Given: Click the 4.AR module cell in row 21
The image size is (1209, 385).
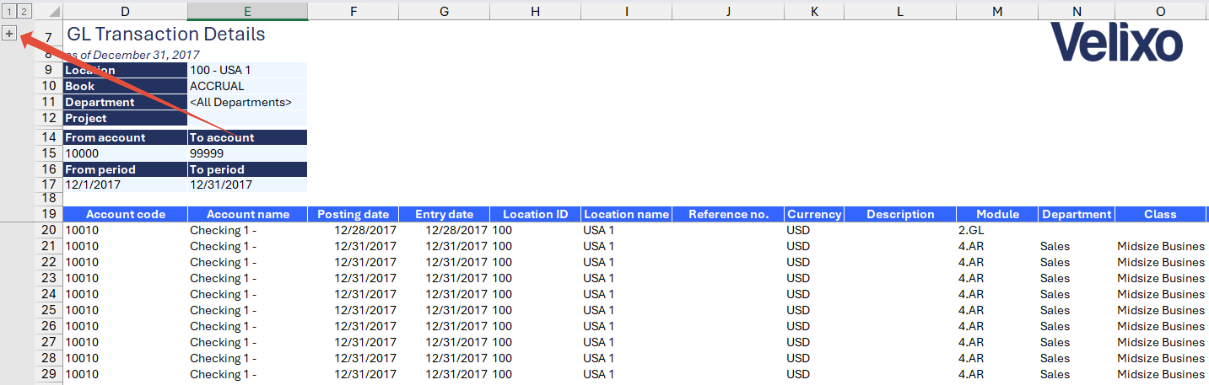Looking at the screenshot, I should pyautogui.click(x=997, y=246).
